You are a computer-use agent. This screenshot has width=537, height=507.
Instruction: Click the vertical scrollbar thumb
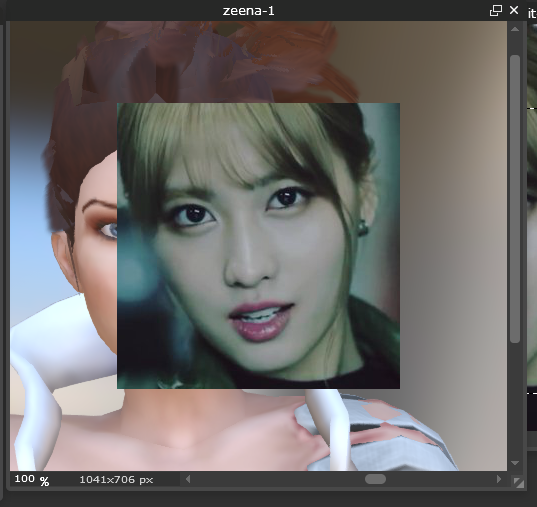coord(515,199)
